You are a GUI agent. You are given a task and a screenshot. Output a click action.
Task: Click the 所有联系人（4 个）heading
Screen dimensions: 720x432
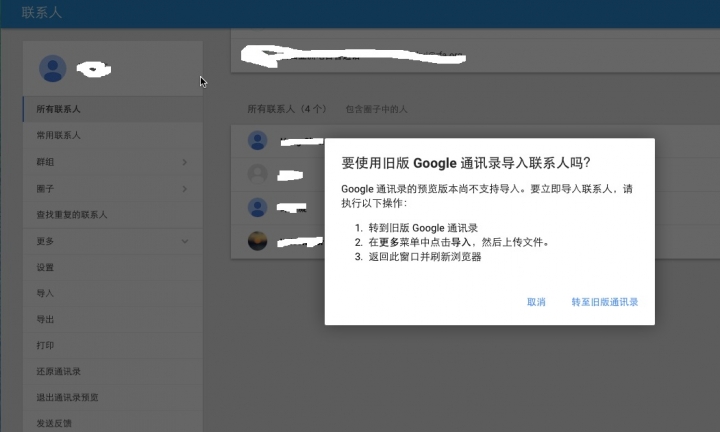click(x=287, y=109)
